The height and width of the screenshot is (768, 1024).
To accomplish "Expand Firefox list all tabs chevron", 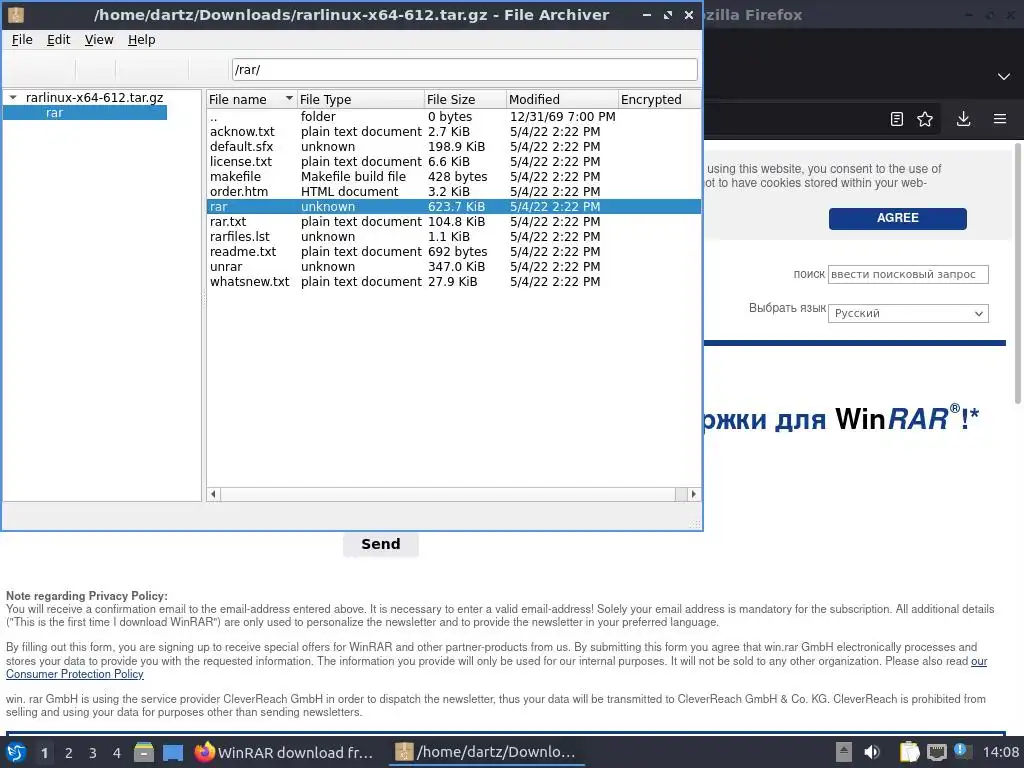I will 1004,77.
